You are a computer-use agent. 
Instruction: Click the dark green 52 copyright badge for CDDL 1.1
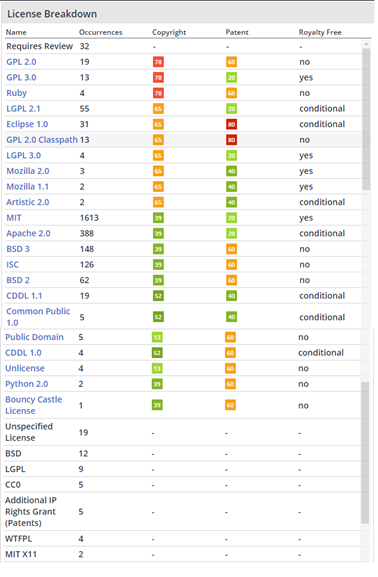pyautogui.click(x=158, y=296)
